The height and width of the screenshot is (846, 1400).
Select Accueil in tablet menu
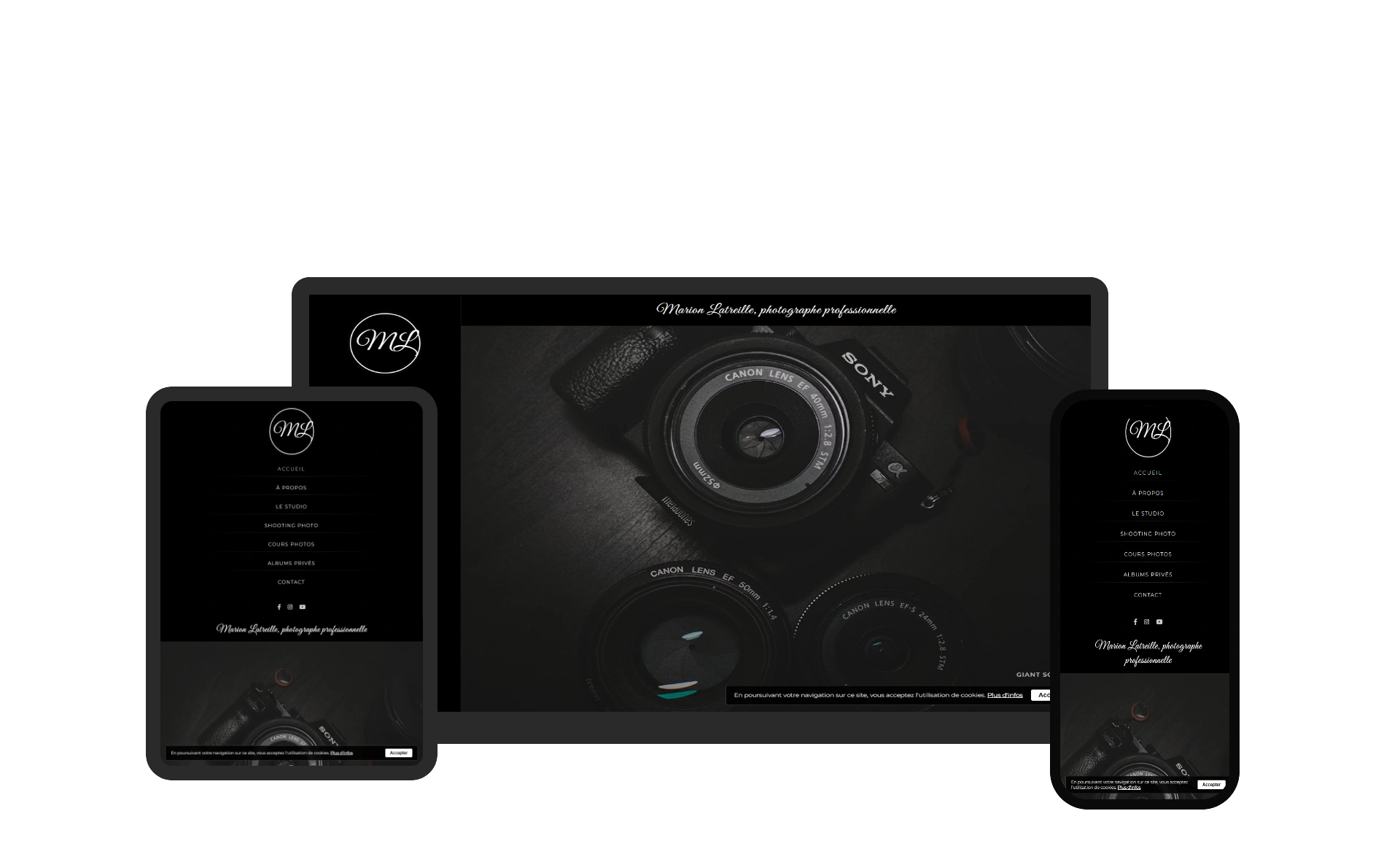coord(292,469)
